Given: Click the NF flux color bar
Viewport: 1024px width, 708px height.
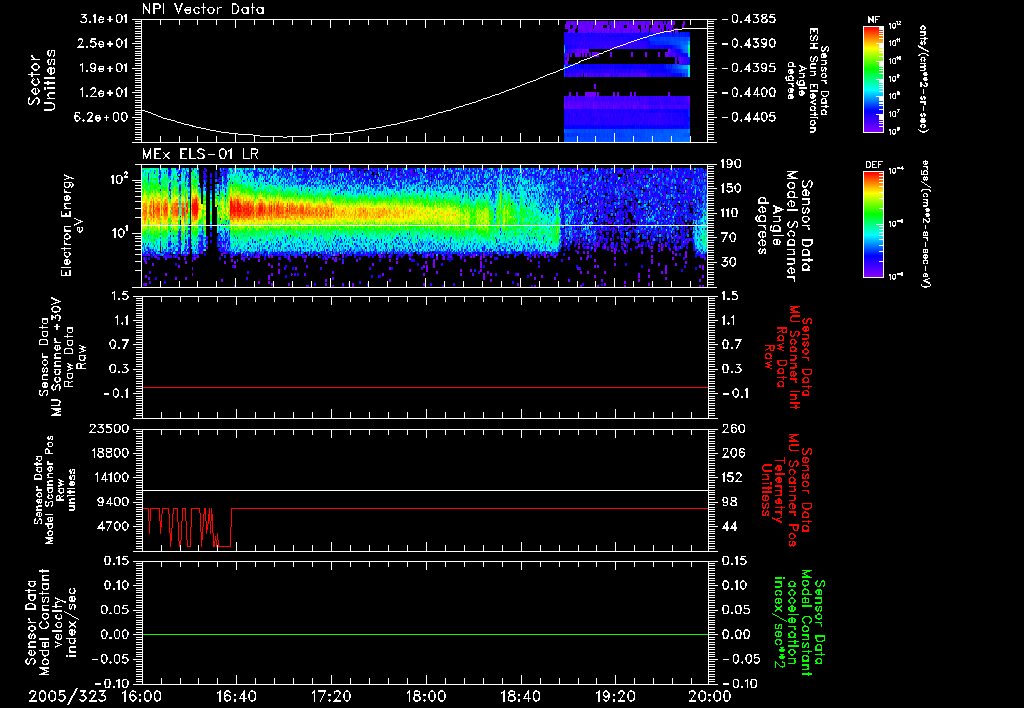Looking at the screenshot, I should point(873,78).
